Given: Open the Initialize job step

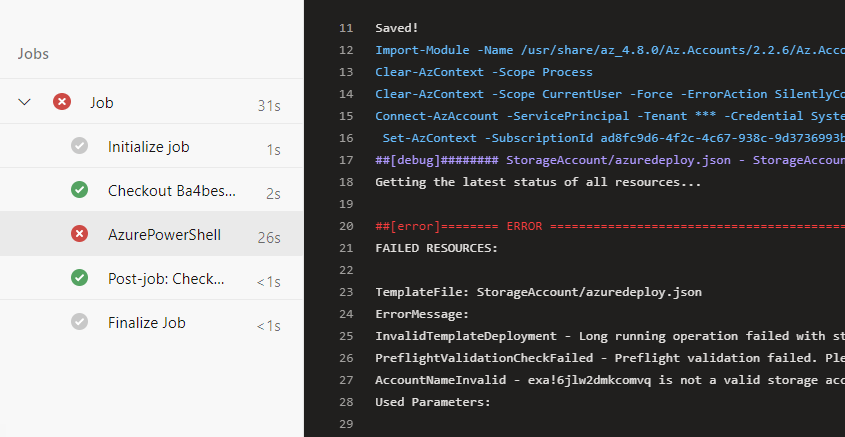Looking at the screenshot, I should click(x=151, y=145).
